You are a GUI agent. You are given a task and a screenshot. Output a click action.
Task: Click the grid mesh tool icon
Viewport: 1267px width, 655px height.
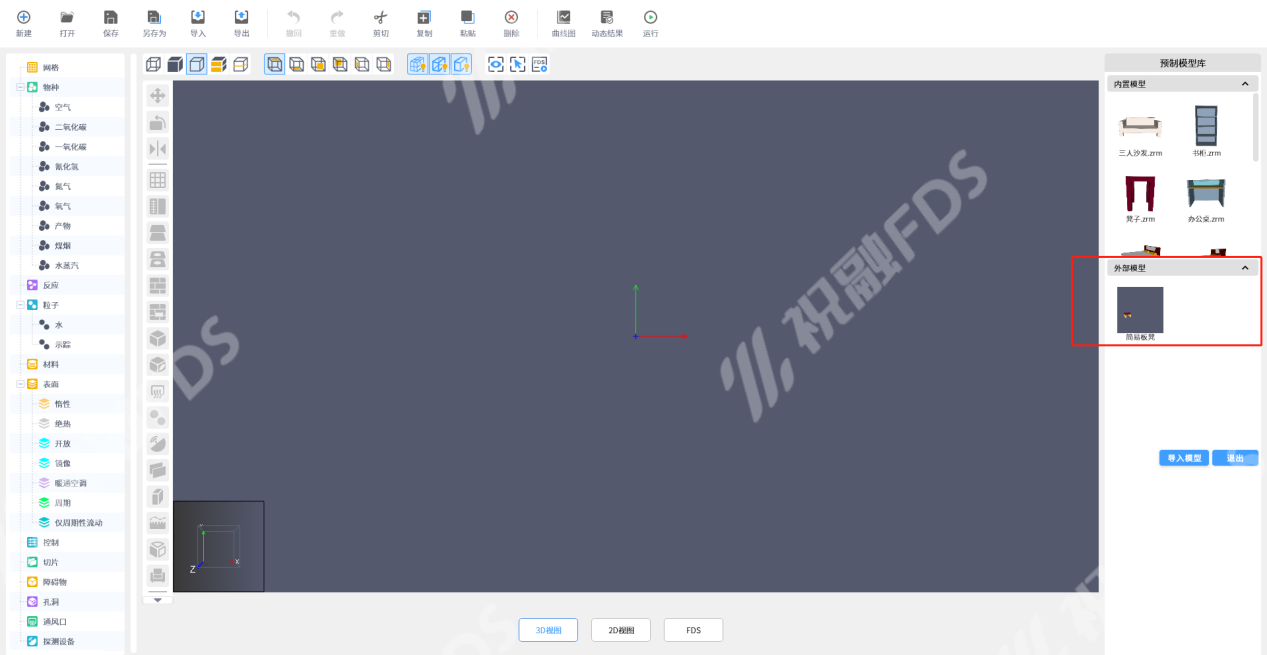[x=157, y=180]
